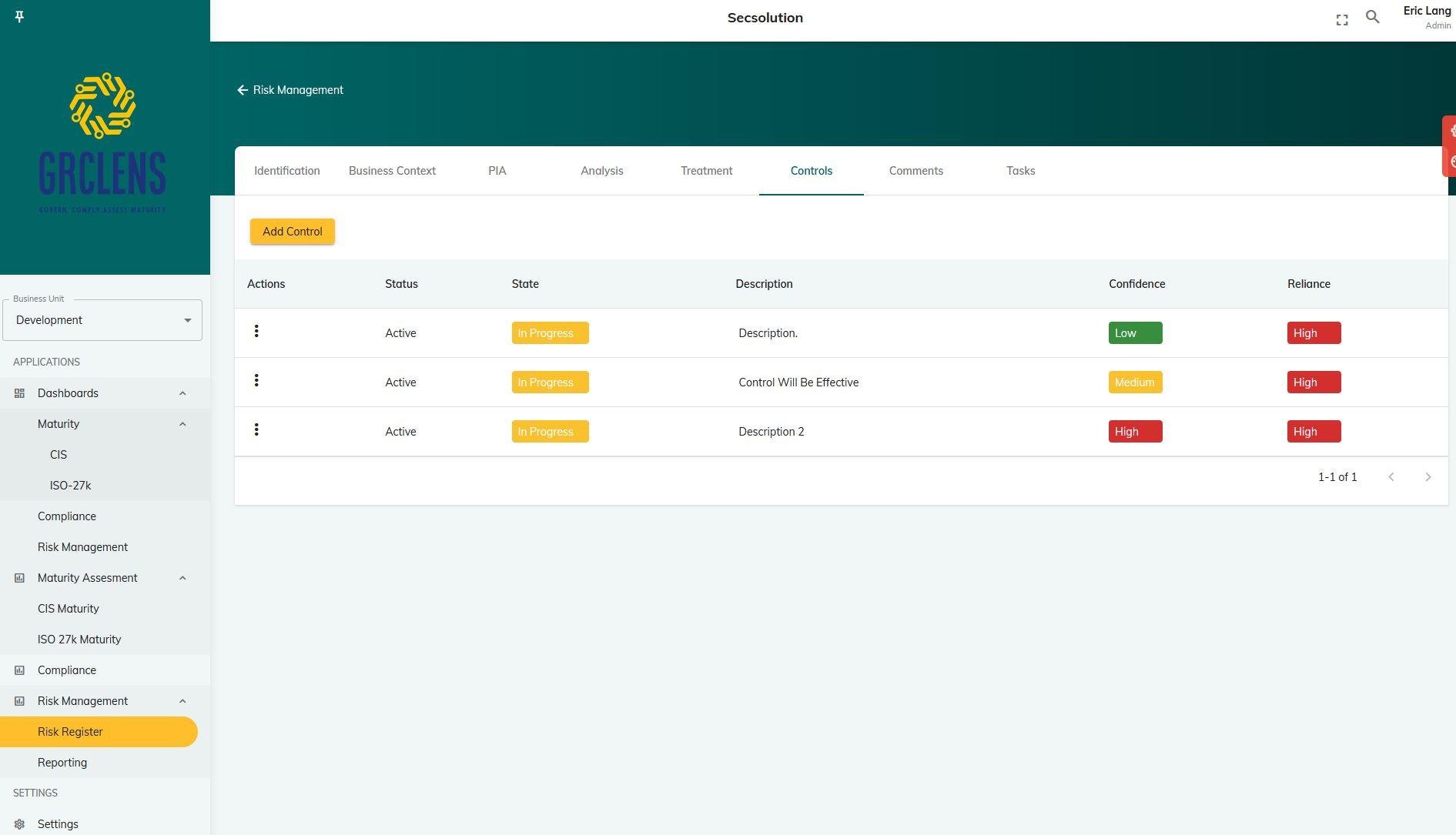Click the "1-1 of 1" pagination text
Viewport: 1456px width, 835px height.
point(1337,477)
